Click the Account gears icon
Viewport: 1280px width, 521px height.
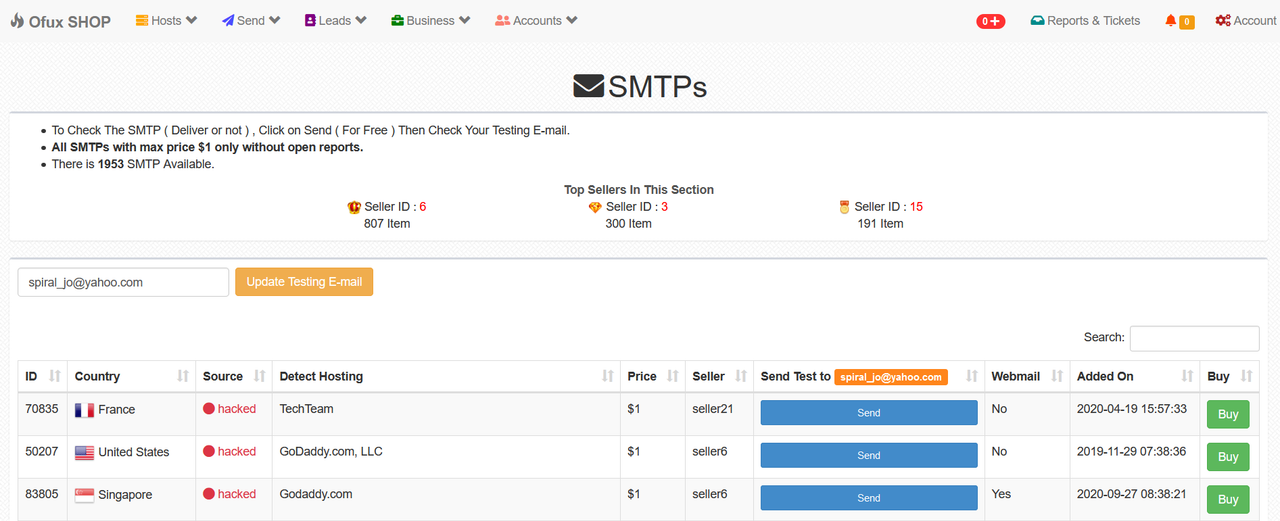1223,20
